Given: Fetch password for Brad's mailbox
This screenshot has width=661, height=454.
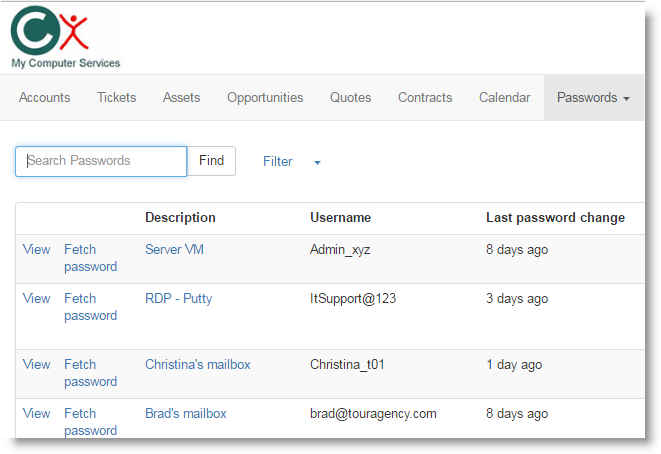Looking at the screenshot, I should pyautogui.click(x=90, y=422).
